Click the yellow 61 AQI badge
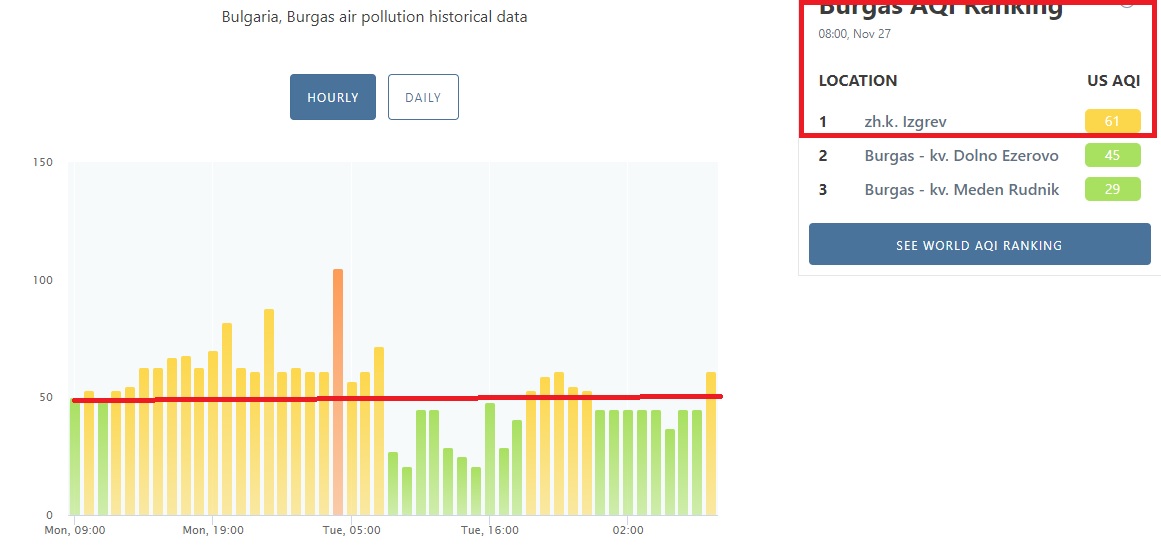 (x=1112, y=121)
